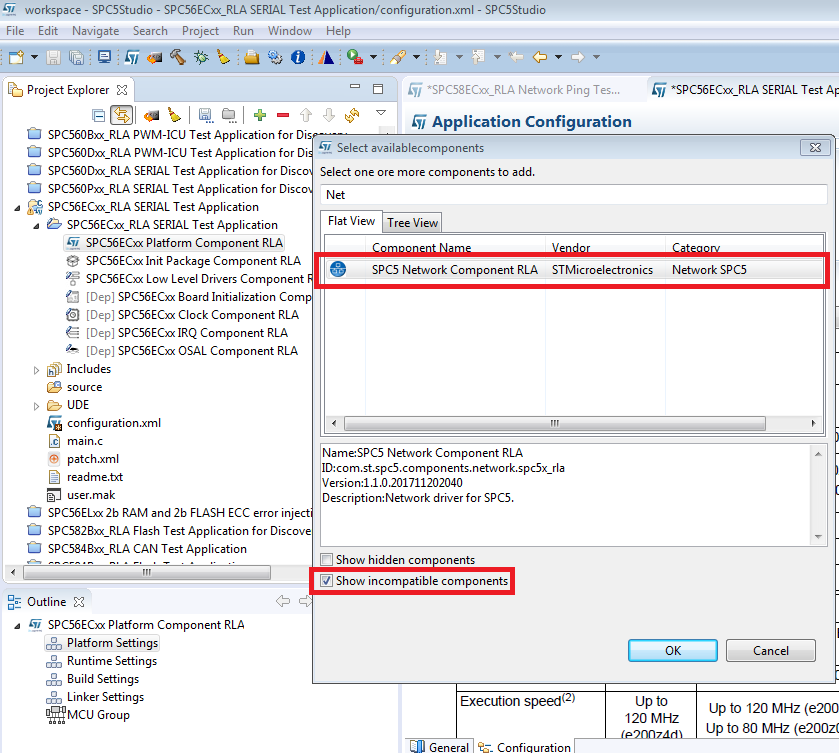
Task: Click the Project Explorer horizontal scrollbar
Action: pos(147,572)
